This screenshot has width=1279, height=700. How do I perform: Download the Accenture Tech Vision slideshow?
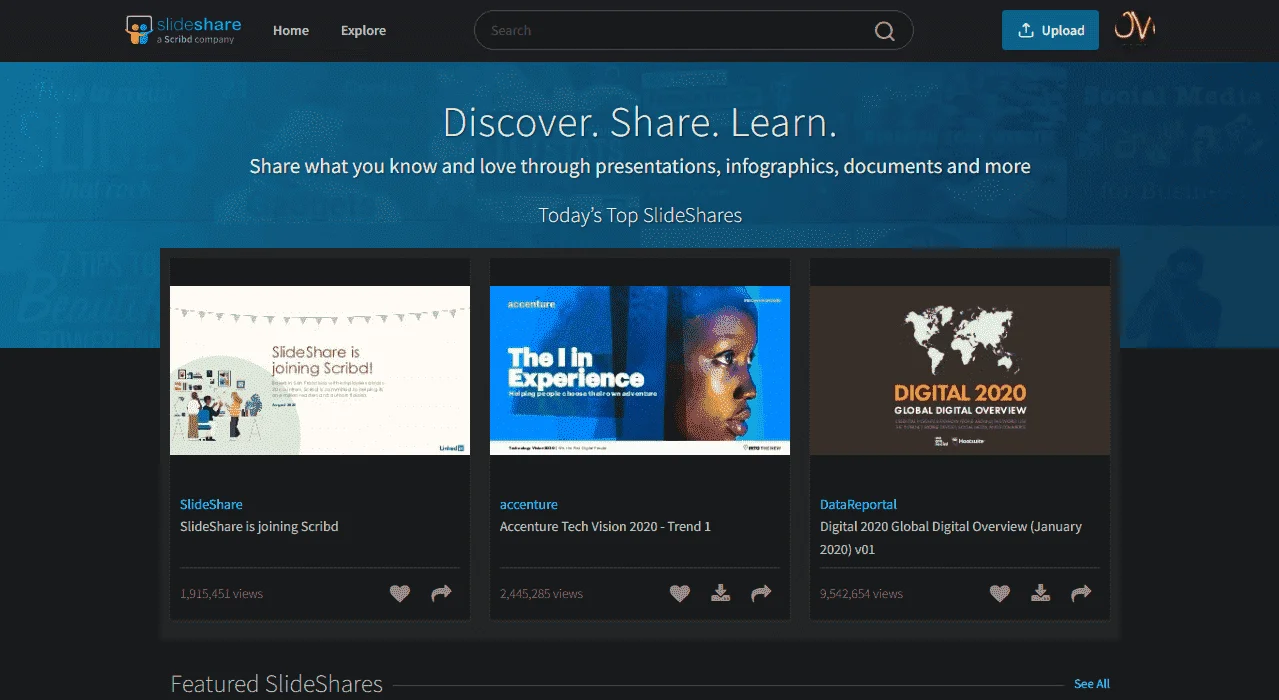721,593
